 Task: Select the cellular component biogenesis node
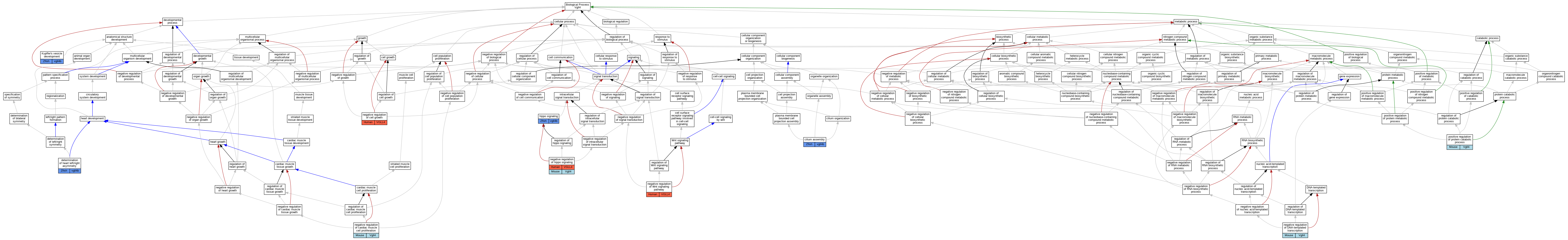[x=788, y=58]
